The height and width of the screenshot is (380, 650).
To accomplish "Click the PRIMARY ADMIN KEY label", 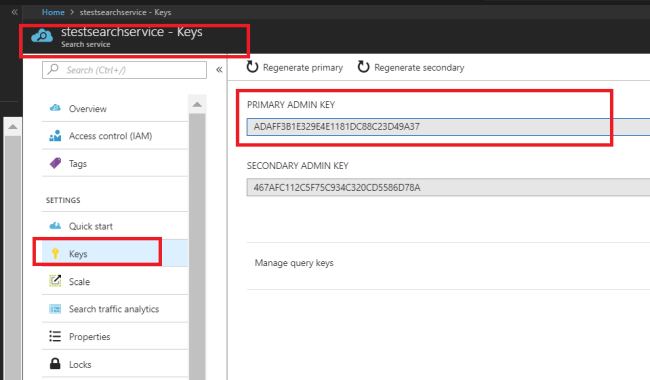I will pyautogui.click(x=291, y=105).
